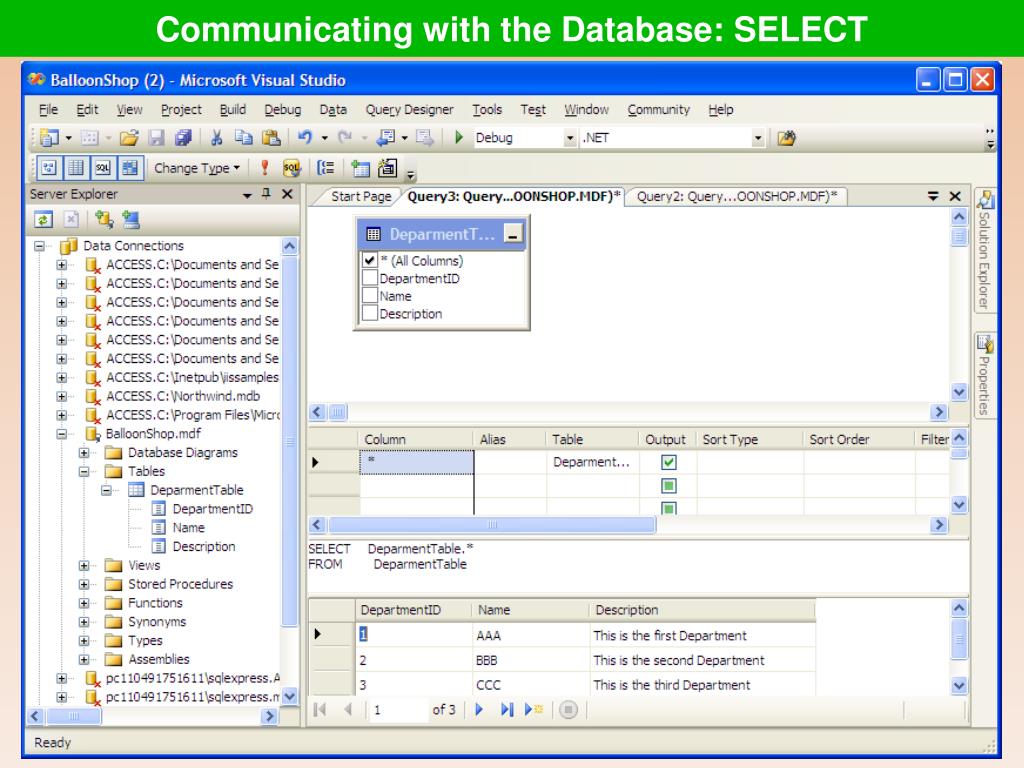Screen dimensions: 1024x768
Task: Collapse the BalloonShop.mdf node
Action: [61, 434]
